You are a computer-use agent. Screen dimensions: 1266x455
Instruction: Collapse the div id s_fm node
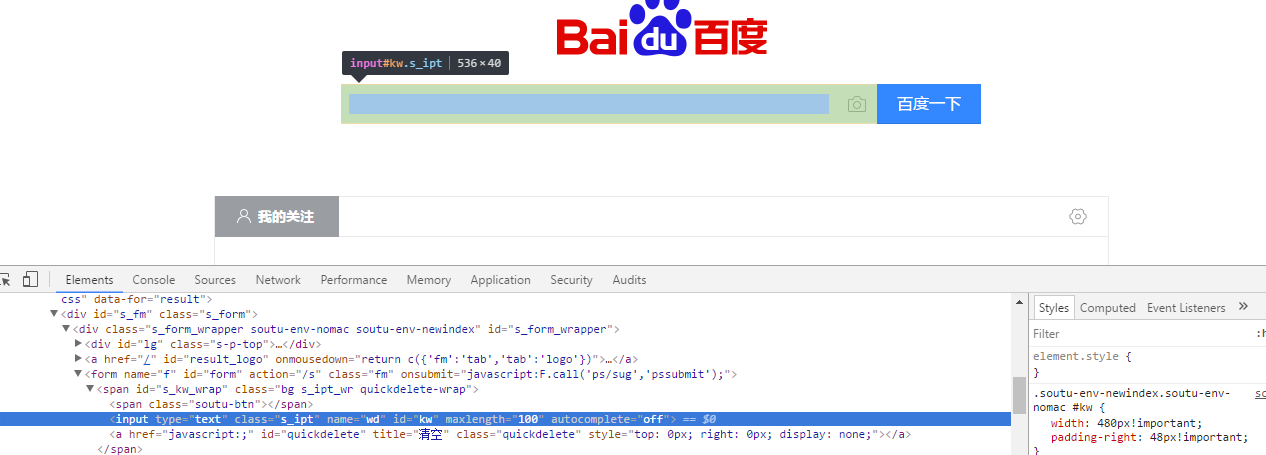point(54,314)
